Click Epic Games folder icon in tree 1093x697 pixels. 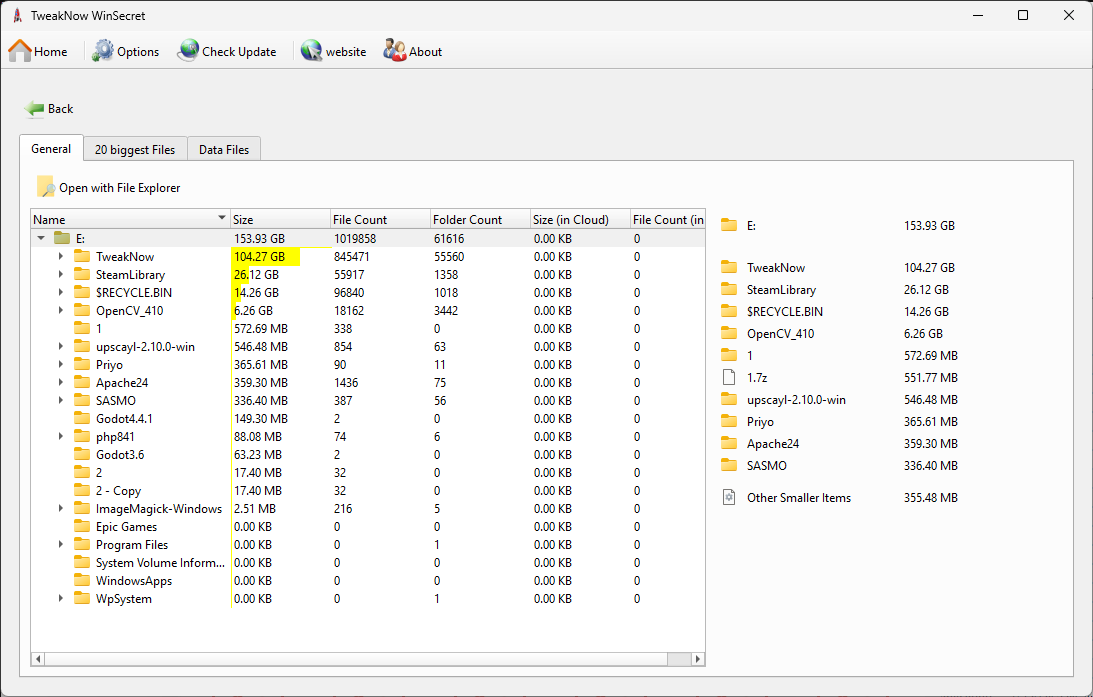(82, 526)
